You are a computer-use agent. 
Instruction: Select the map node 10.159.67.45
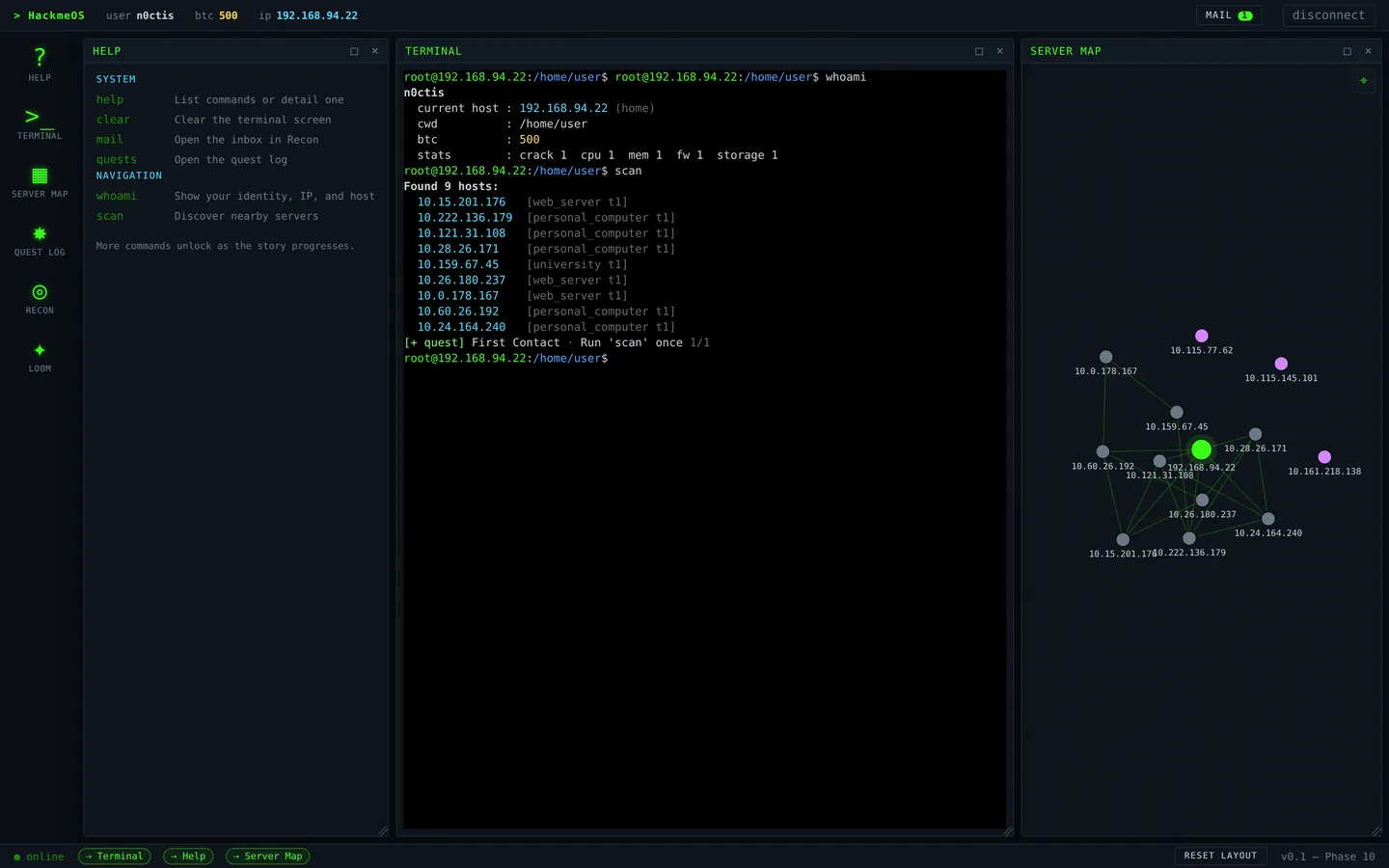[1177, 412]
